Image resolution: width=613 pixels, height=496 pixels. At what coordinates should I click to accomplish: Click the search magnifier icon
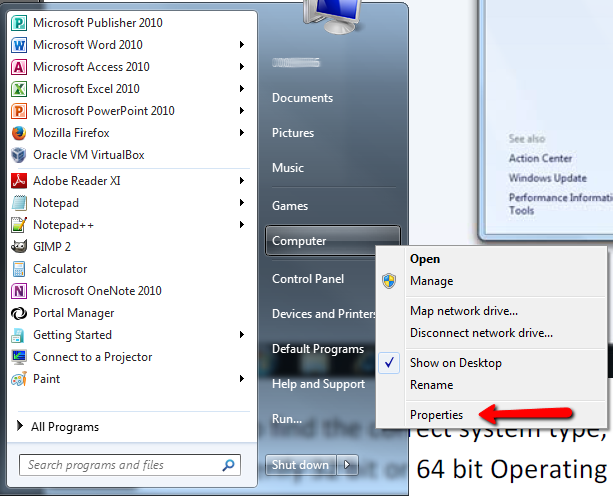(229, 465)
